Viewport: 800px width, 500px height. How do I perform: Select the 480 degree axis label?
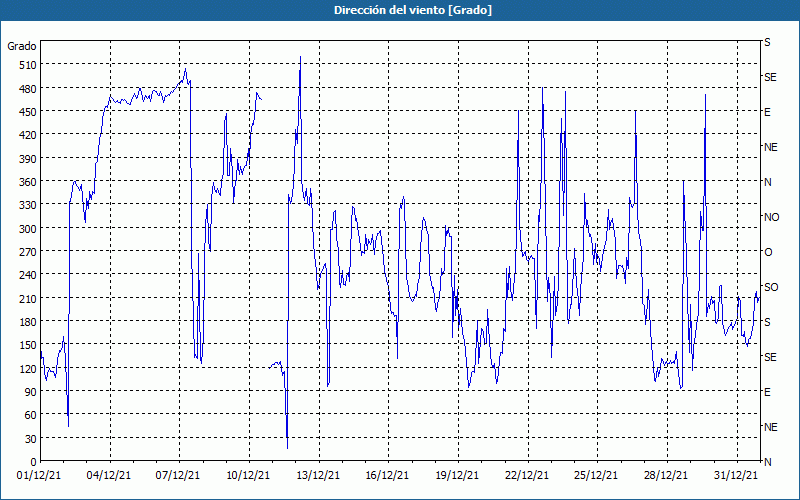[x=27, y=89]
